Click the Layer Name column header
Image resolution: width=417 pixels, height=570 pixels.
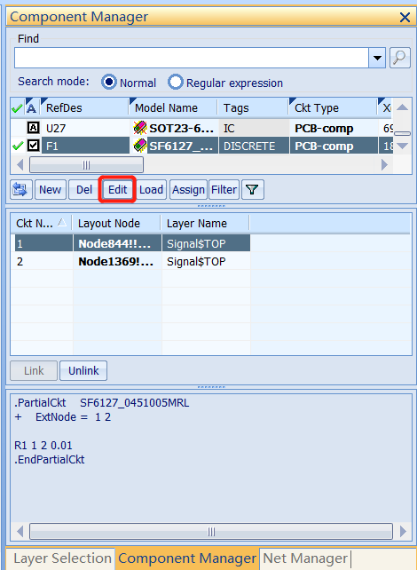[x=205, y=223]
